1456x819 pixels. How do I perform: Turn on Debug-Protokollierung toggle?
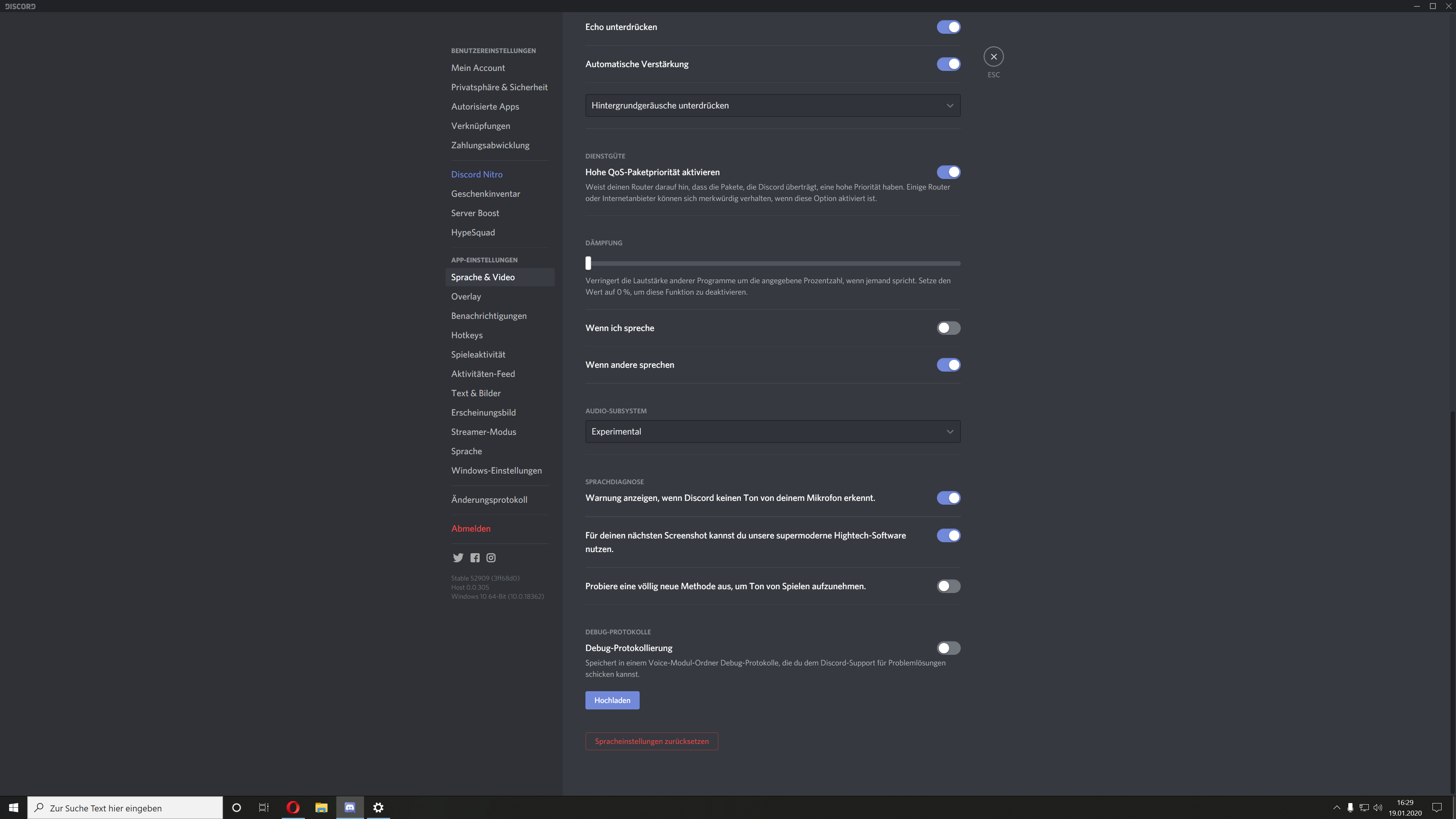pos(948,648)
